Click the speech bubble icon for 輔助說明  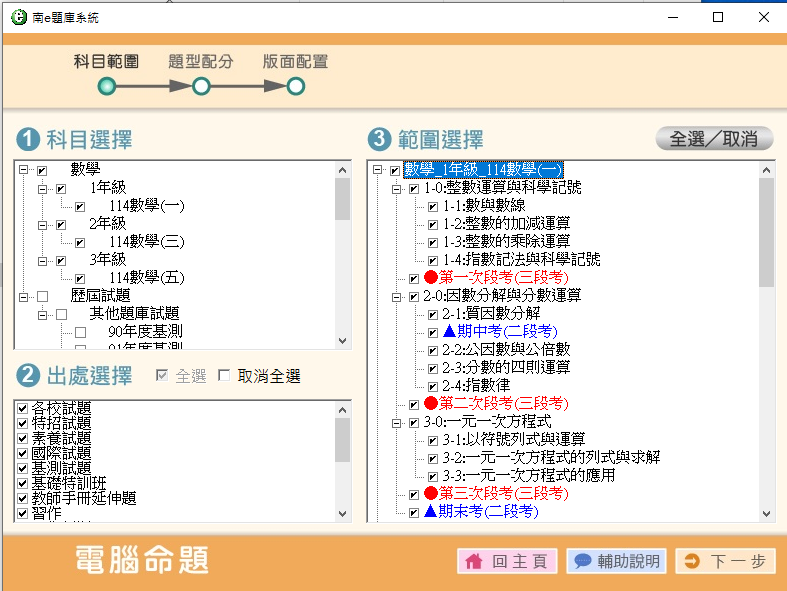[x=582, y=562]
